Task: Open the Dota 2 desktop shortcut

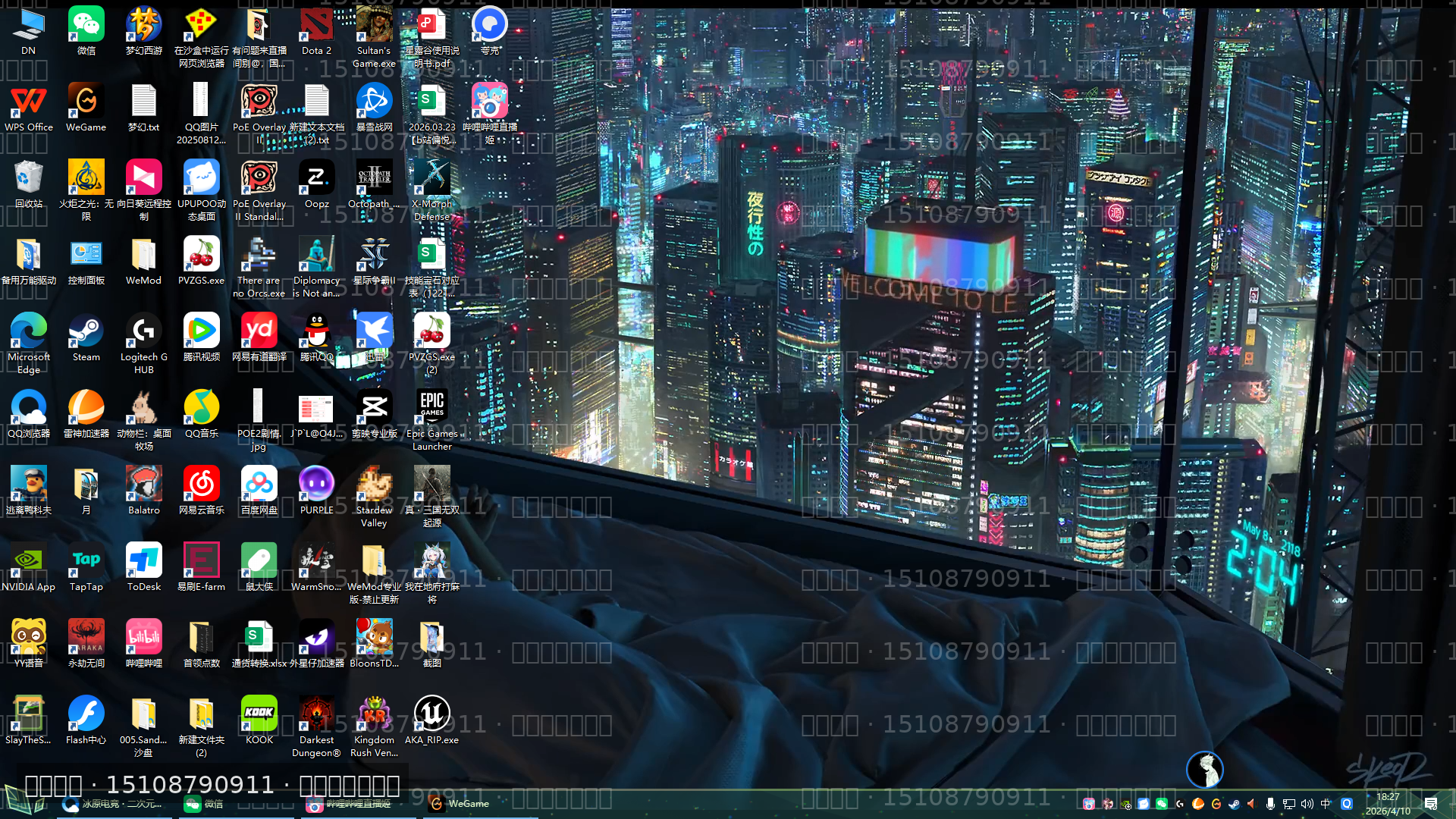Action: 316,26
